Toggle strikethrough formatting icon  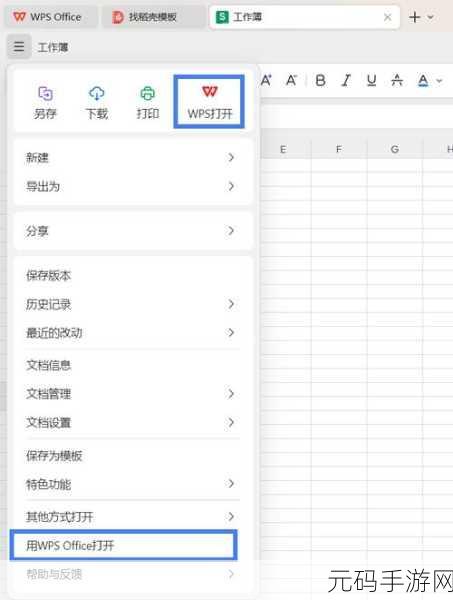pyautogui.click(x=397, y=80)
